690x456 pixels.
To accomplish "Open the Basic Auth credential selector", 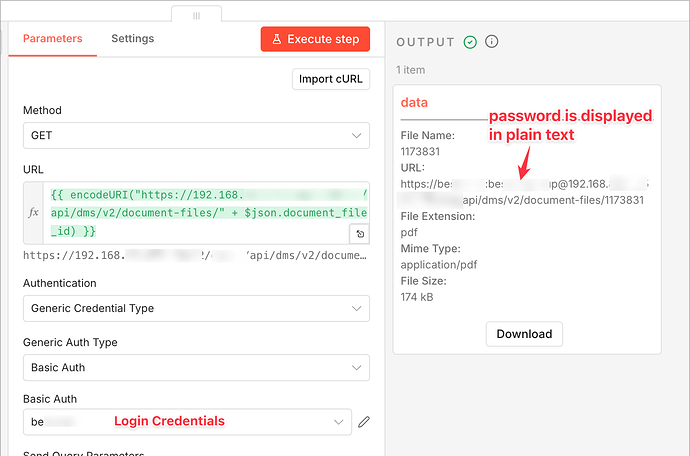I will 187,422.
